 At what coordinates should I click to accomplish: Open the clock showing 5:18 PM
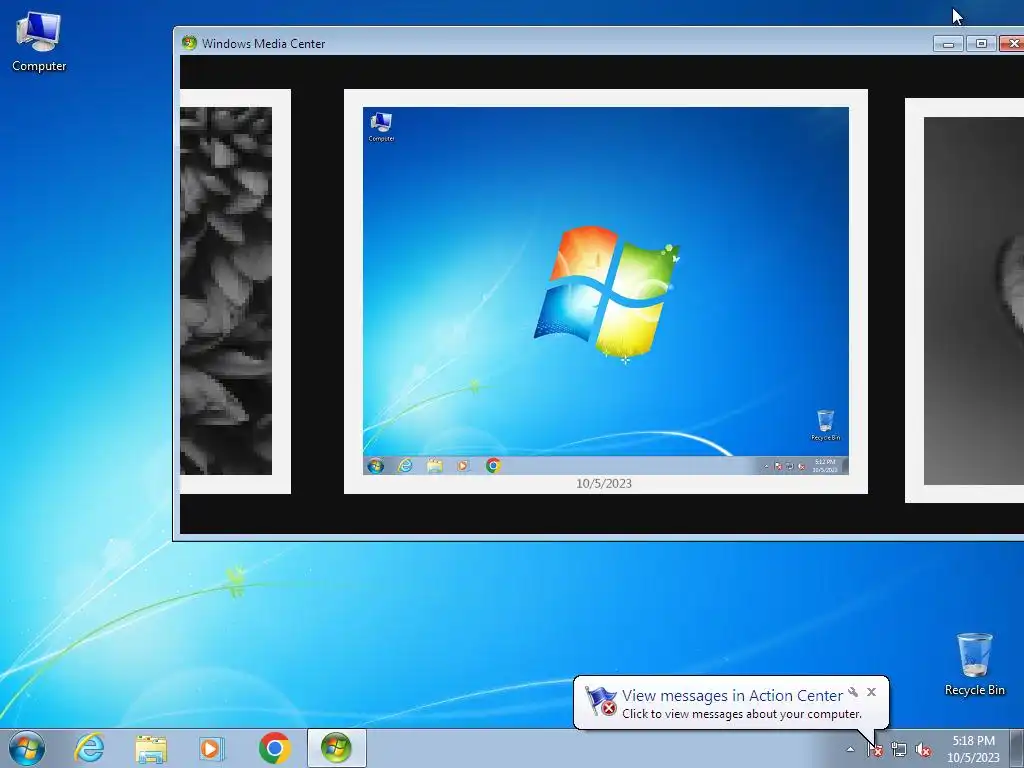[x=973, y=749]
